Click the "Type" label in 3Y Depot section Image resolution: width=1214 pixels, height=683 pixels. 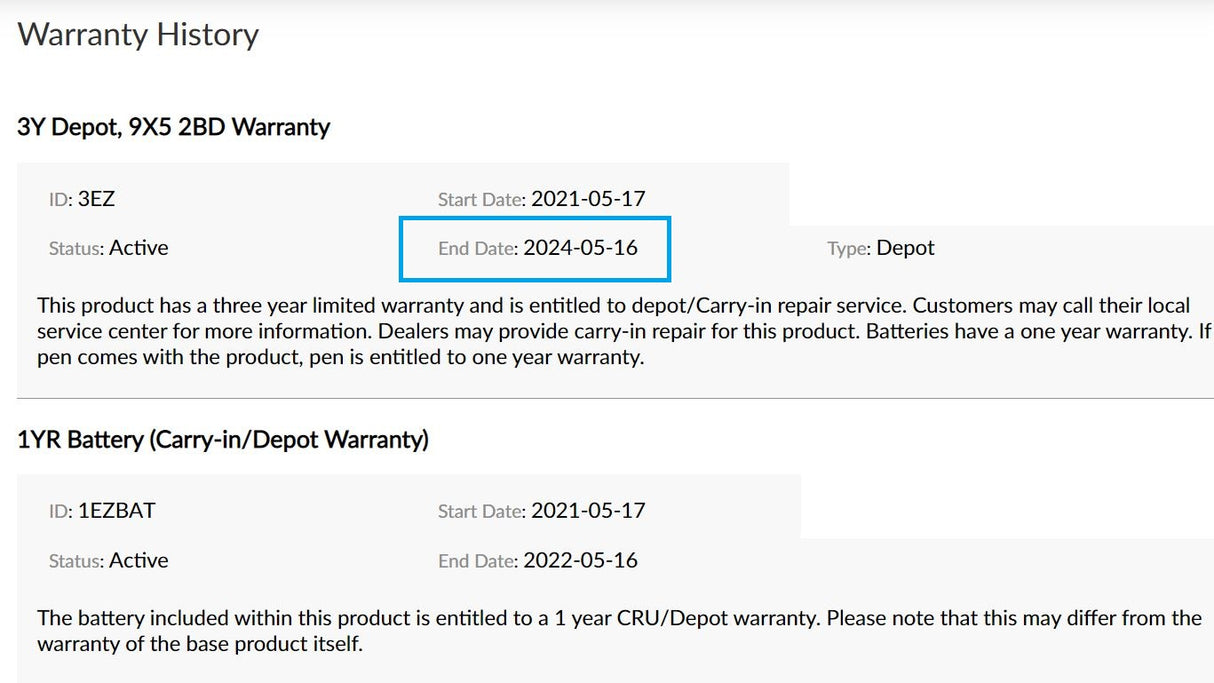pos(849,249)
